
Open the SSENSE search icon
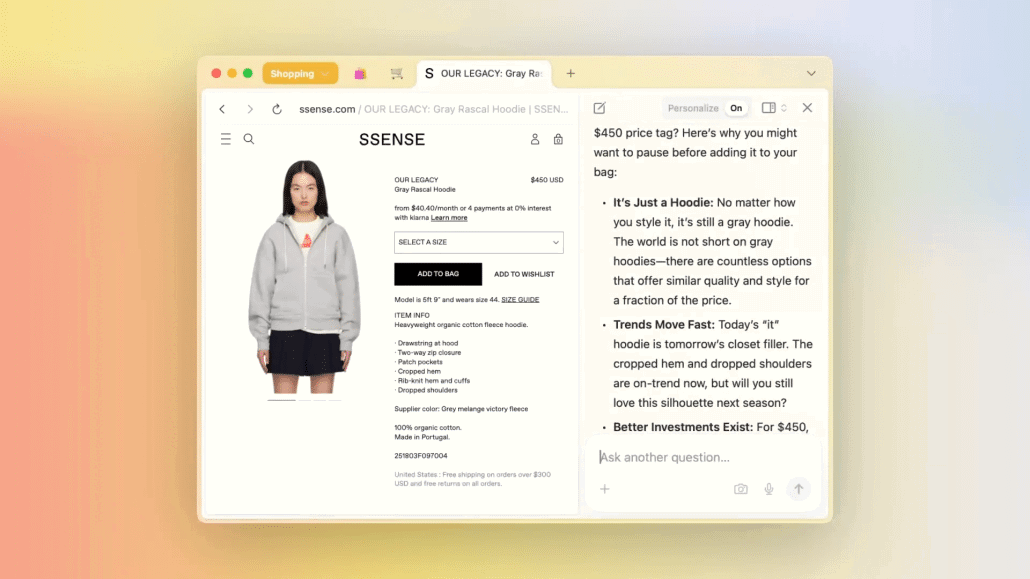pyautogui.click(x=249, y=139)
